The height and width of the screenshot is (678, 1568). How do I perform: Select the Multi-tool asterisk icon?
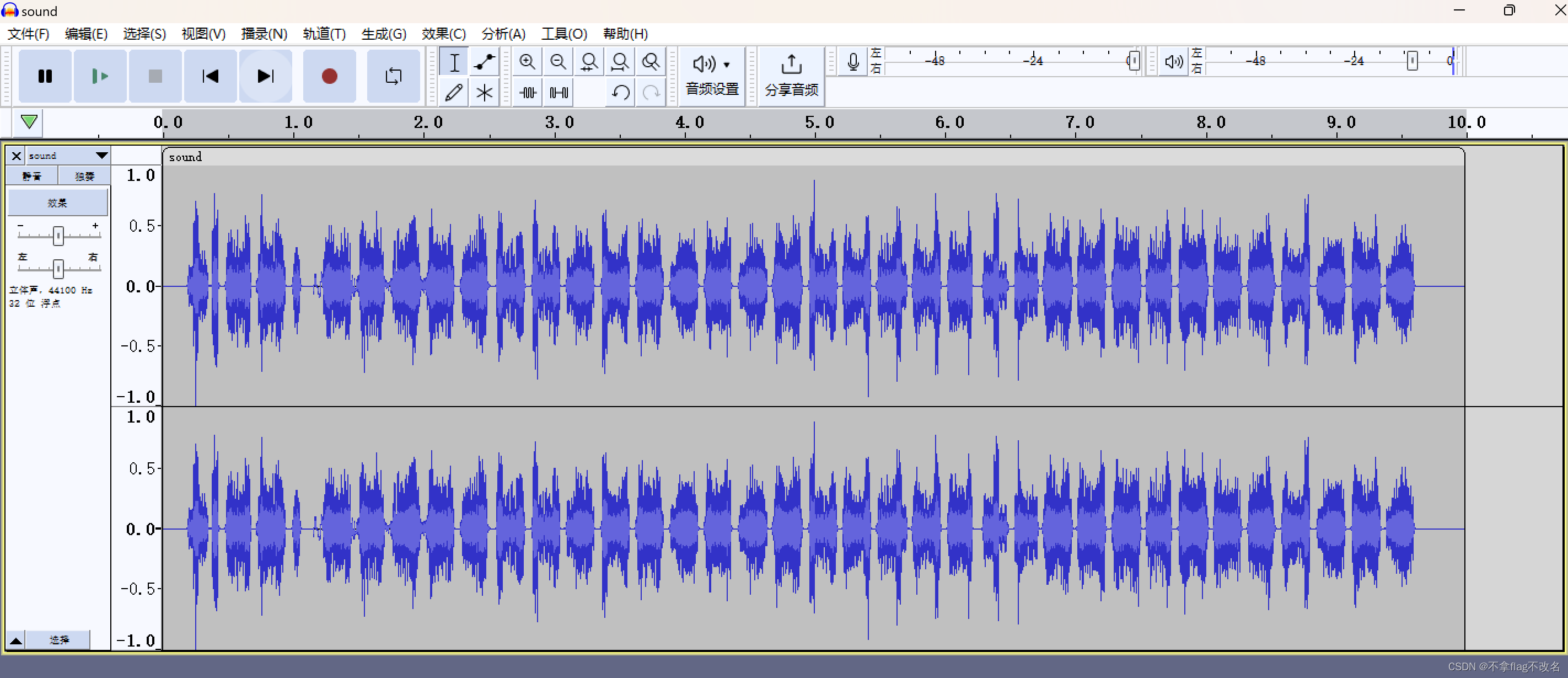click(485, 93)
